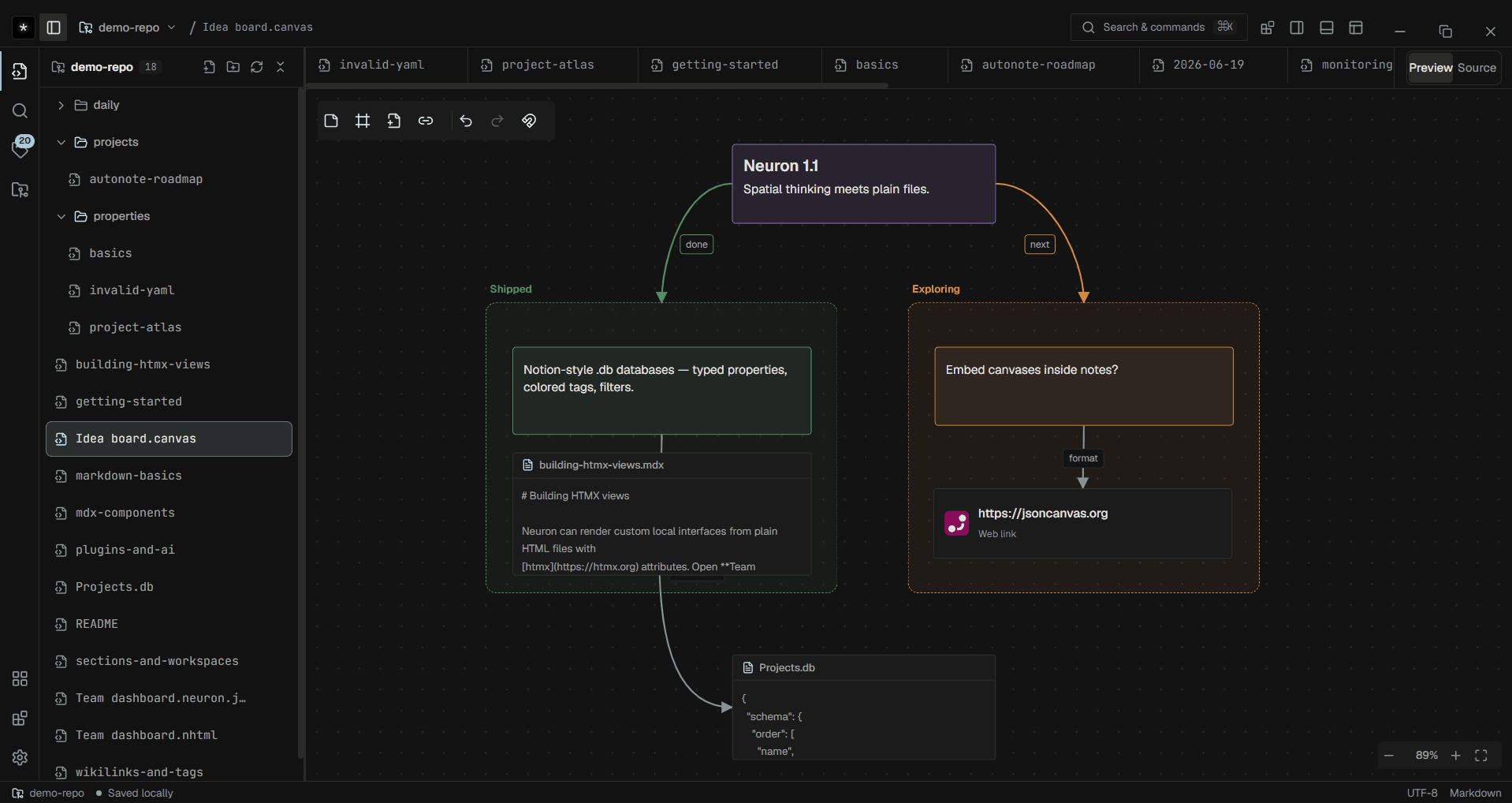Open the tags view with badge 20
Image resolution: width=1512 pixels, height=803 pixels.
click(20, 148)
